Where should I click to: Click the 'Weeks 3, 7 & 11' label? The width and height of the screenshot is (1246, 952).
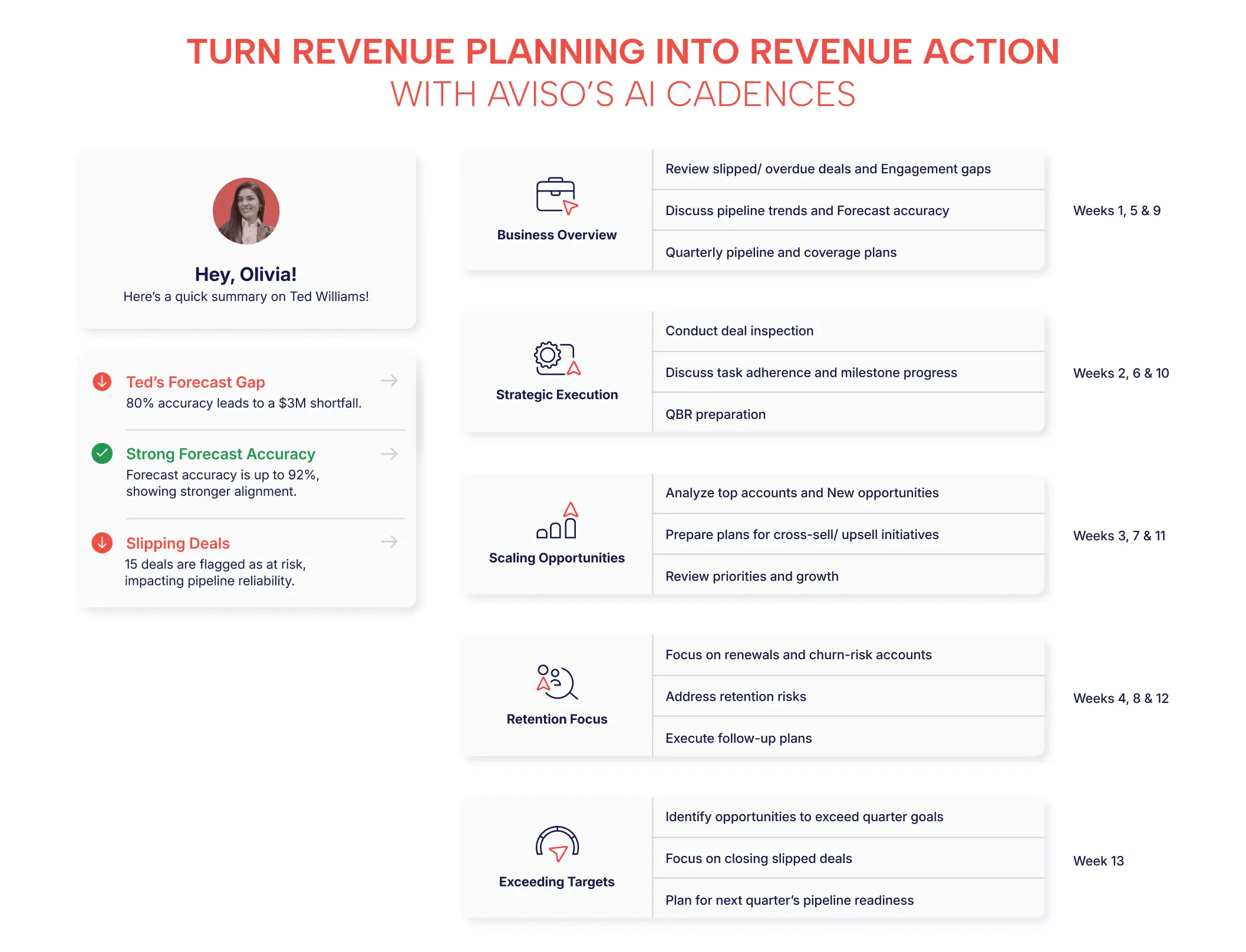pyautogui.click(x=1119, y=536)
